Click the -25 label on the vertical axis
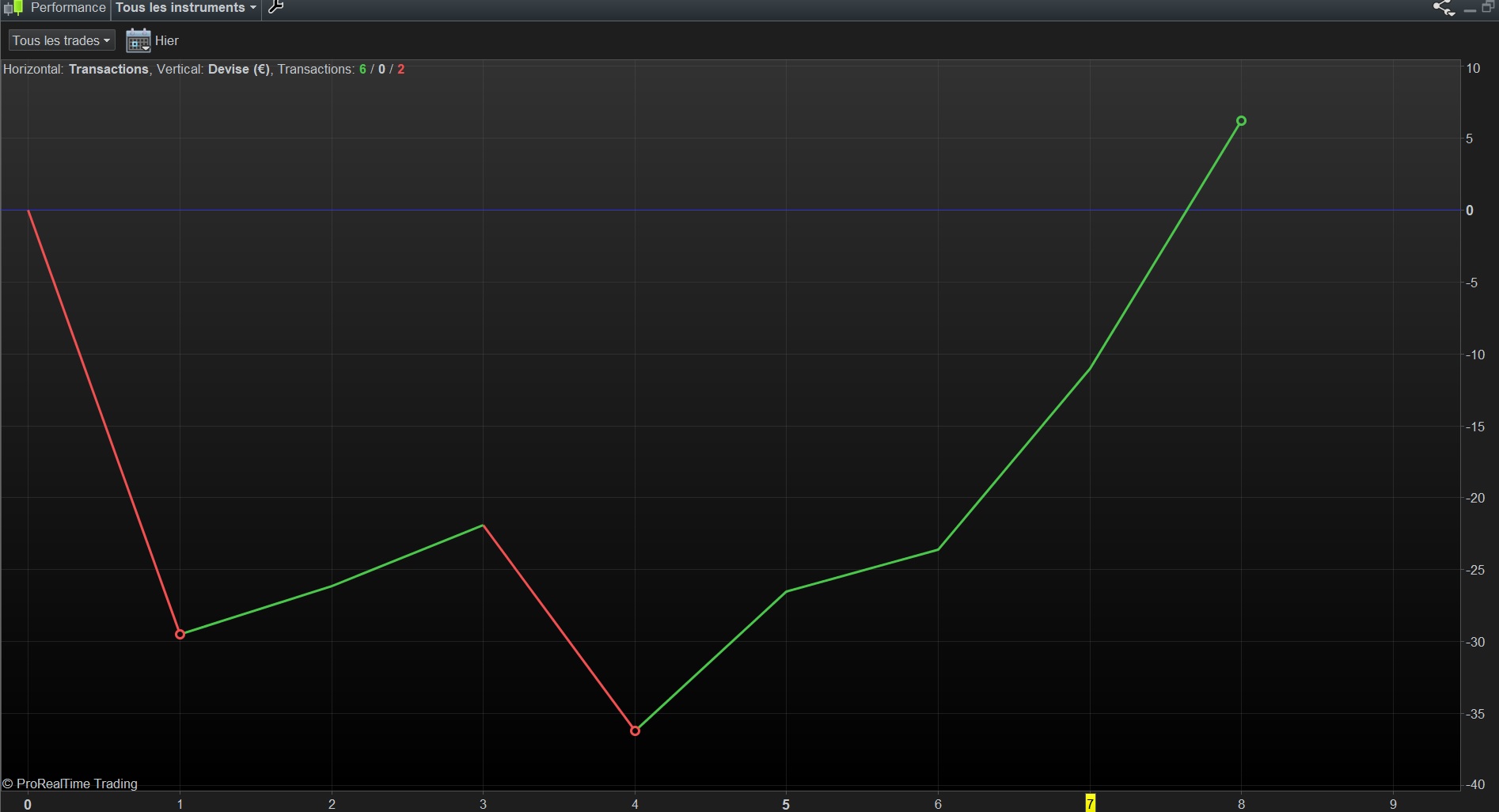 (1474, 570)
